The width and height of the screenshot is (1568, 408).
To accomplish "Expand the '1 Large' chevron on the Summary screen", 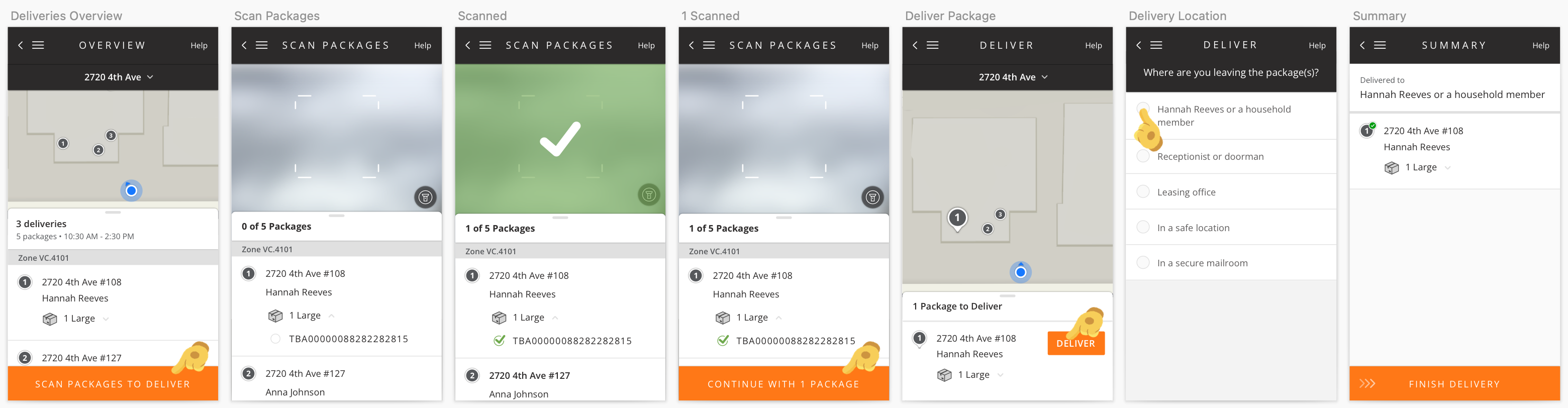I will [1447, 167].
